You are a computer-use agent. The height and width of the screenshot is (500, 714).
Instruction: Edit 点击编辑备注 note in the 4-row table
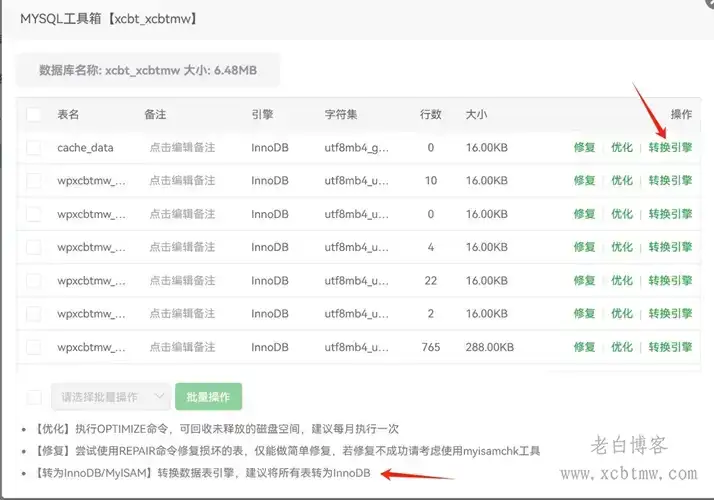pyautogui.click(x=182, y=247)
